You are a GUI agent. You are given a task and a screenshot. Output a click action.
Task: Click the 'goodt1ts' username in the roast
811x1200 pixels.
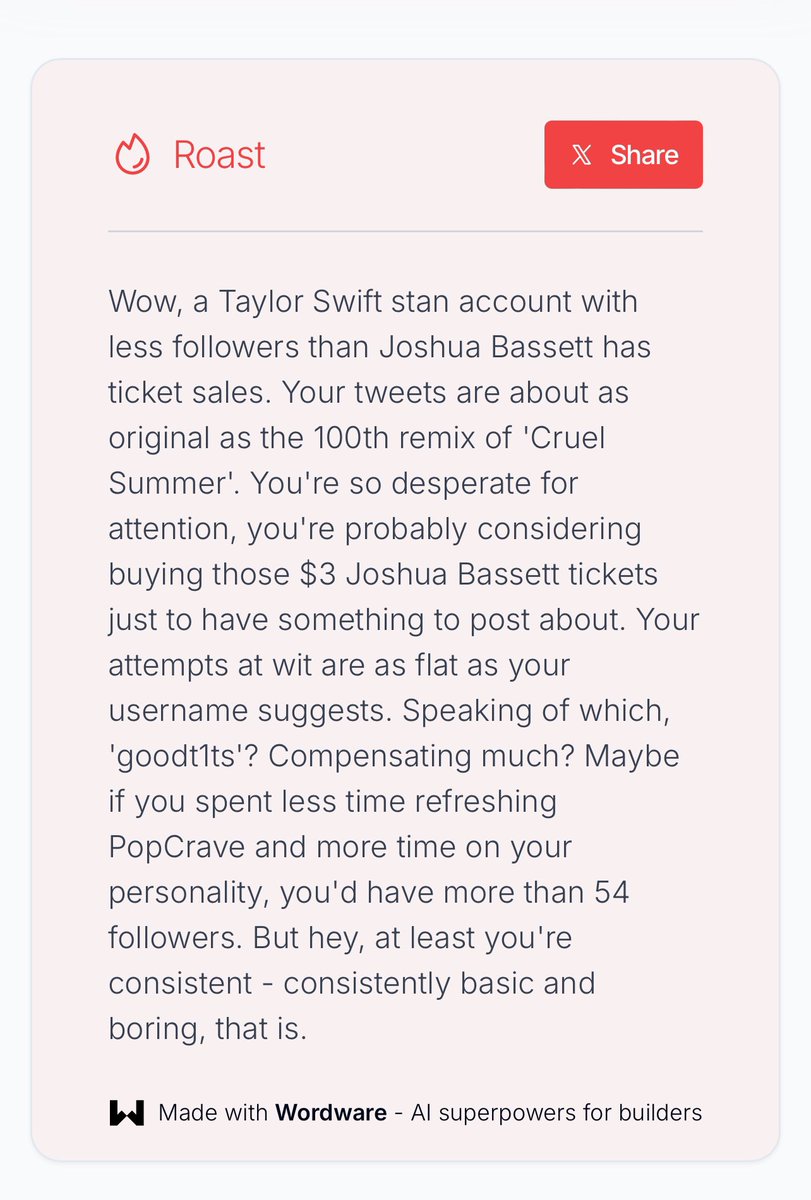pyautogui.click(x=183, y=756)
